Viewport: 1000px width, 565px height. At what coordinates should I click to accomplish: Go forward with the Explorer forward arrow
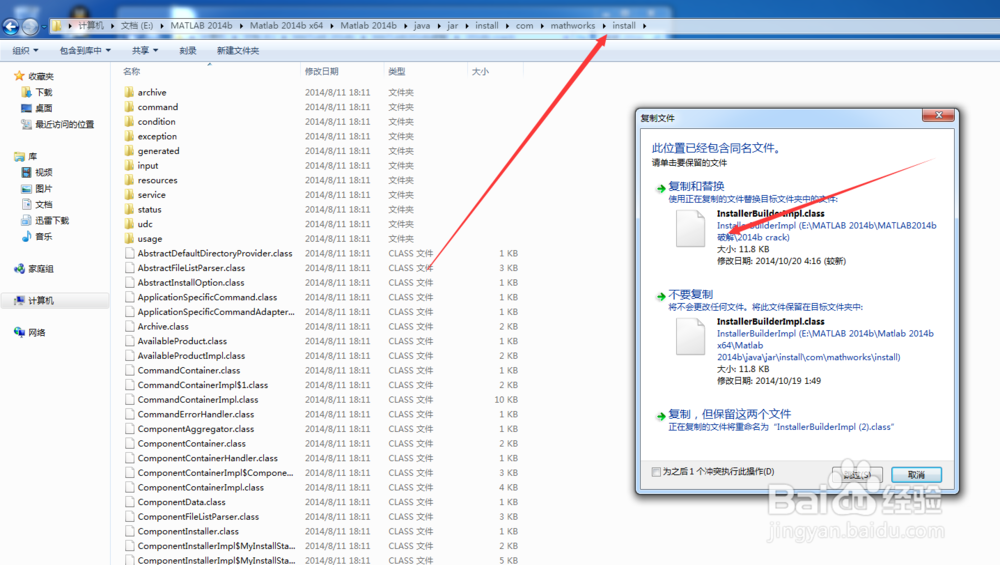[x=30, y=26]
